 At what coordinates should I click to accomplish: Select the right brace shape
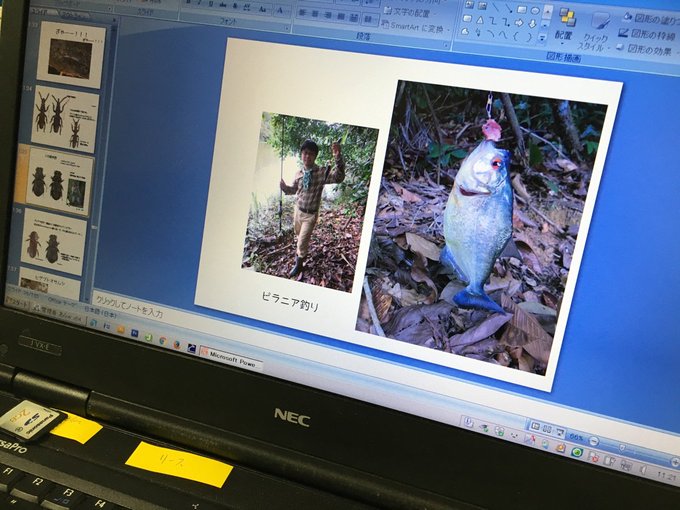click(x=530, y=37)
